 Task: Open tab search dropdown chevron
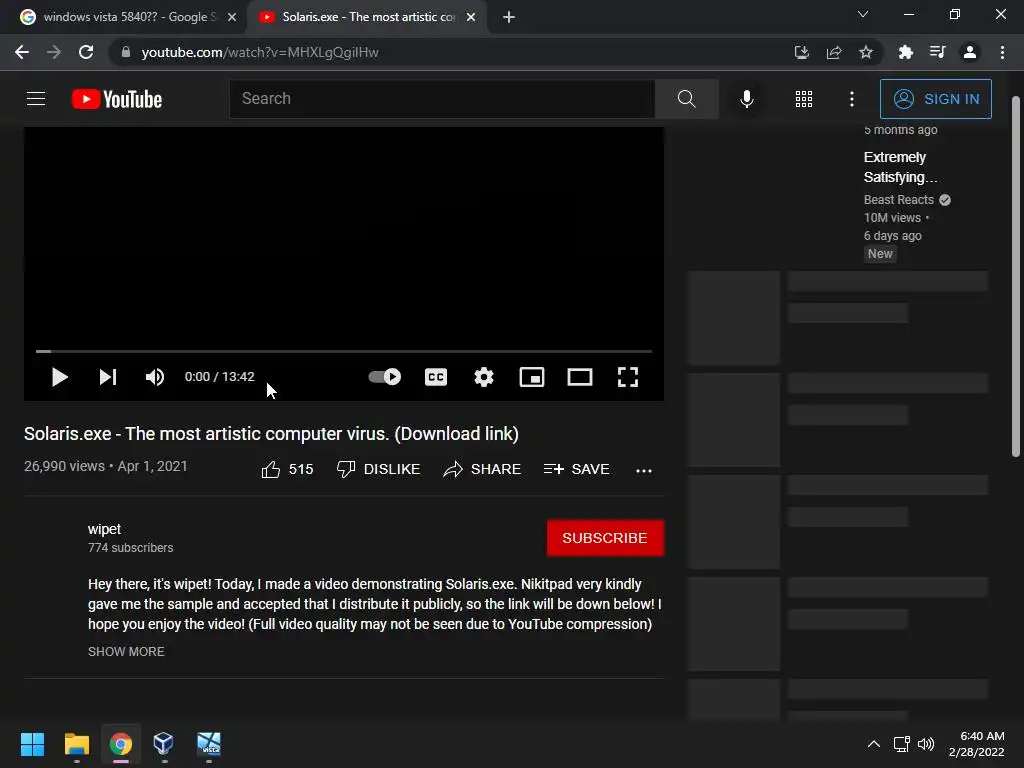pyautogui.click(x=863, y=14)
